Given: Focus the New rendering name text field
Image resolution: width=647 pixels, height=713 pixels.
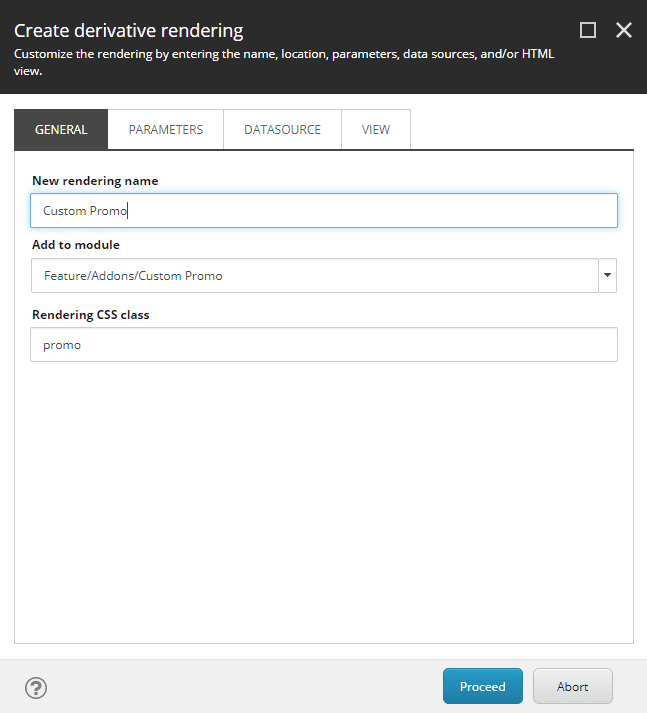Looking at the screenshot, I should click(323, 211).
